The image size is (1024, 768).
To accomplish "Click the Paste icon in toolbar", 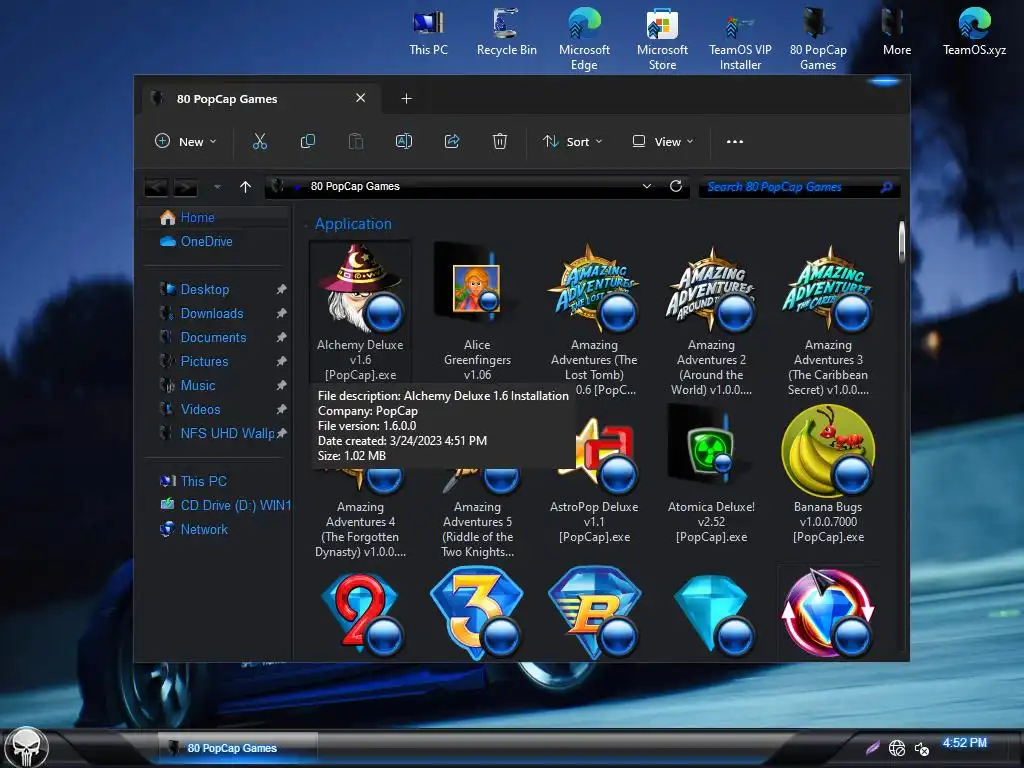I will 355,141.
